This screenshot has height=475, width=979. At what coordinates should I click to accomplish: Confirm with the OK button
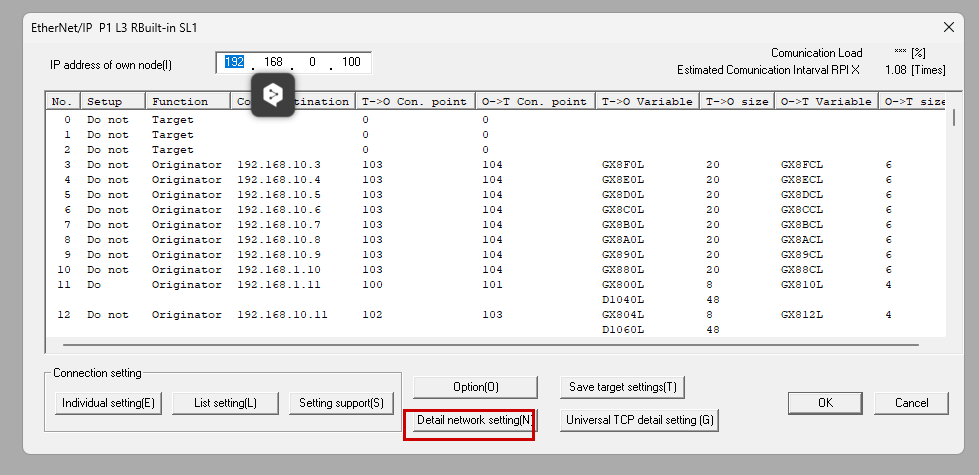[825, 403]
